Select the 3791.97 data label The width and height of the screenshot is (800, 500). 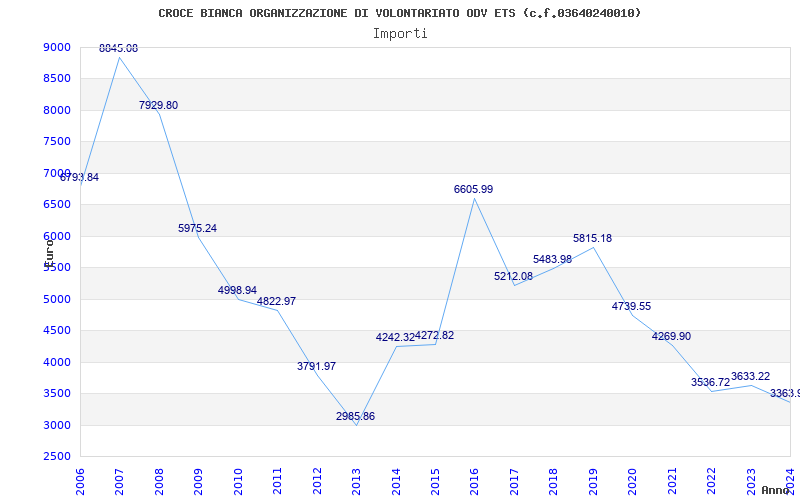click(316, 366)
